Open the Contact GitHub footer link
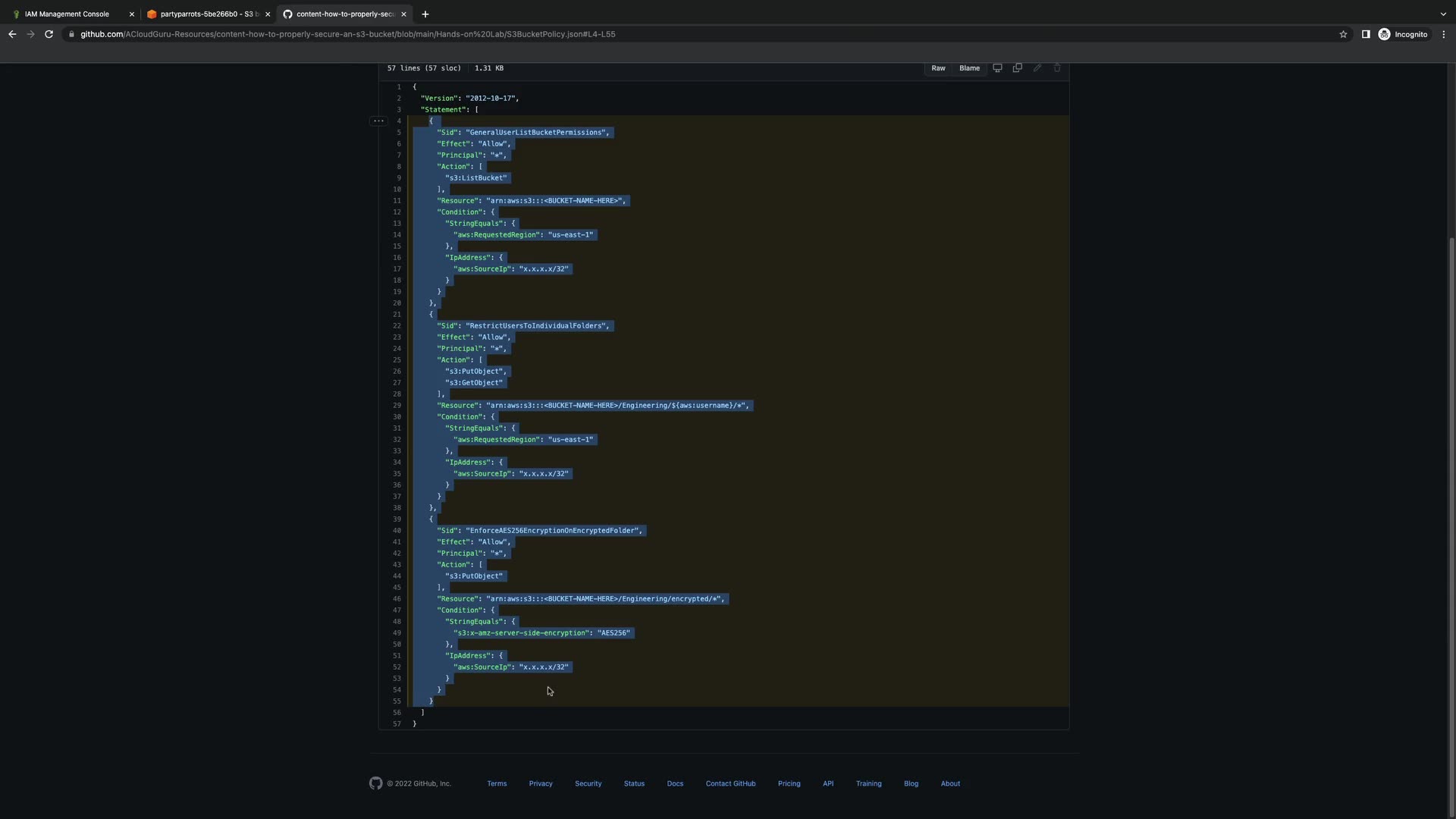Viewport: 1456px width, 819px height. (730, 783)
